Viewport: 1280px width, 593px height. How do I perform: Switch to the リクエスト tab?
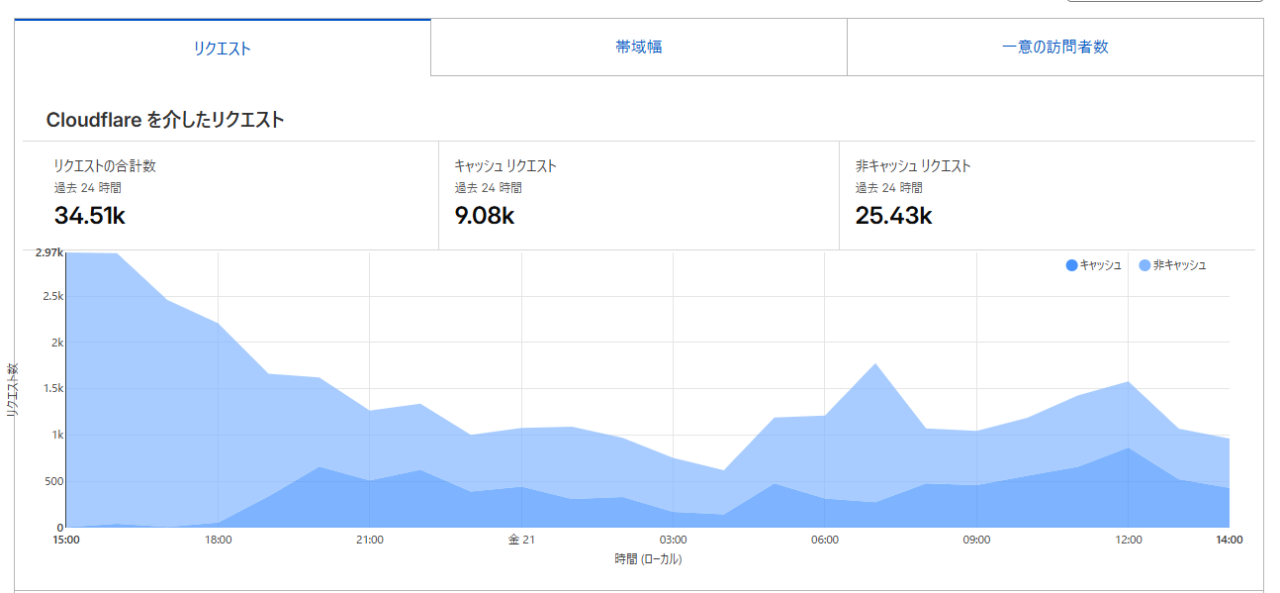click(x=222, y=48)
